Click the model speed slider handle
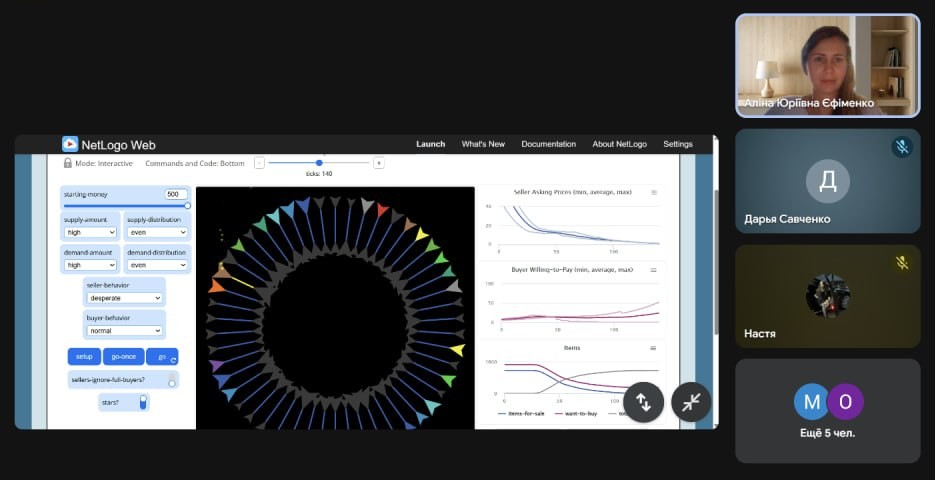 319,163
